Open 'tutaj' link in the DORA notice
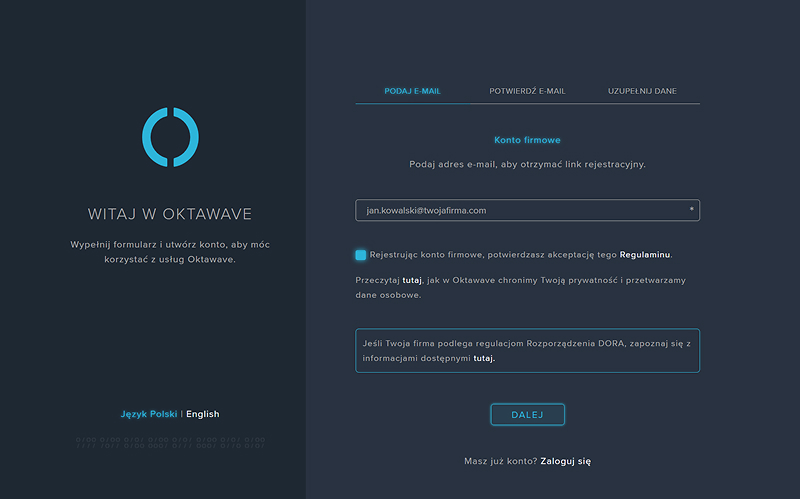800x499 pixels. click(x=483, y=357)
